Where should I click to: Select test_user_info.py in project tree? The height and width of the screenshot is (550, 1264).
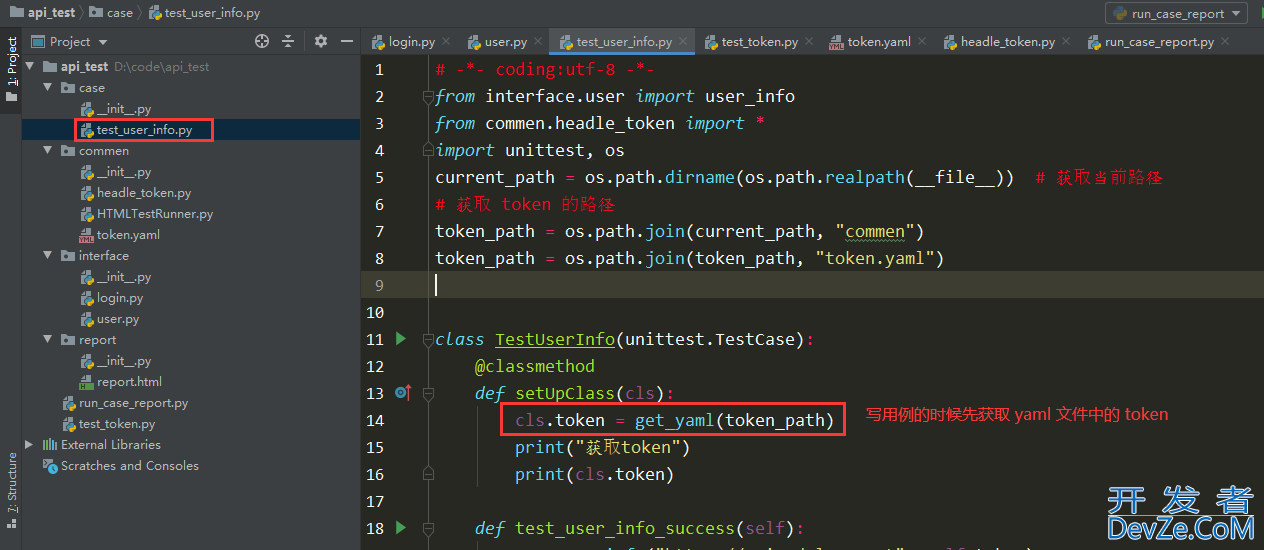coord(144,130)
